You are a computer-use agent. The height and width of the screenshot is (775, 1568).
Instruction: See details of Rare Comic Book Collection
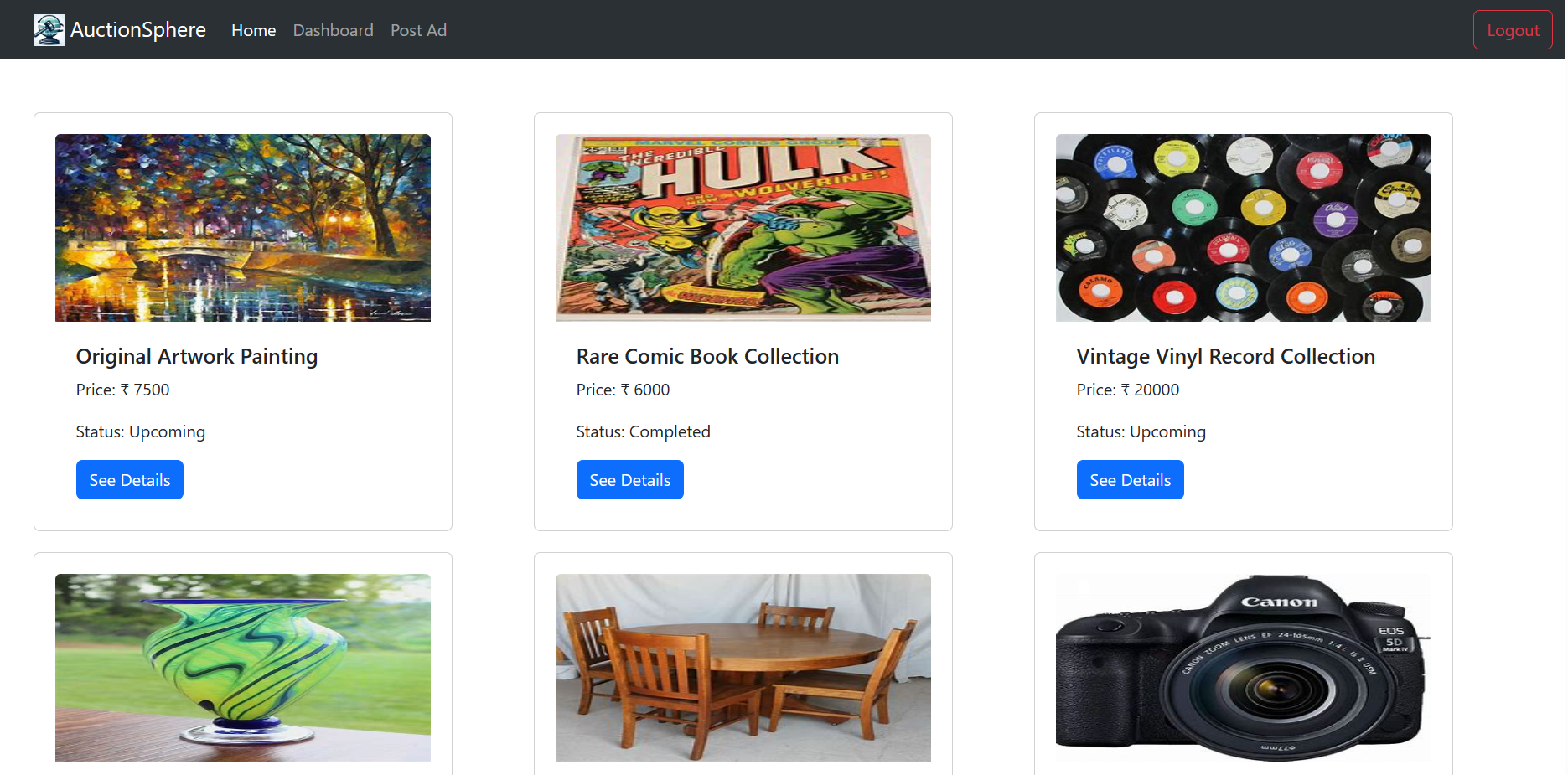(629, 479)
